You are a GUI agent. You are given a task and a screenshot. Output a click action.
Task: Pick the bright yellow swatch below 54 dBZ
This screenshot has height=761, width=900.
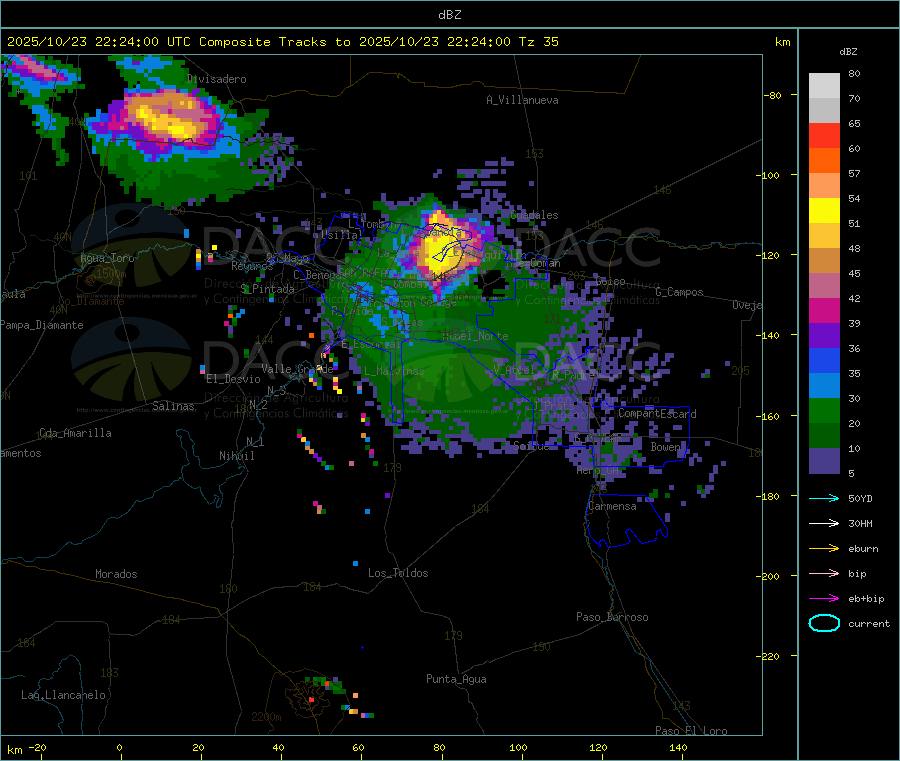[824, 211]
